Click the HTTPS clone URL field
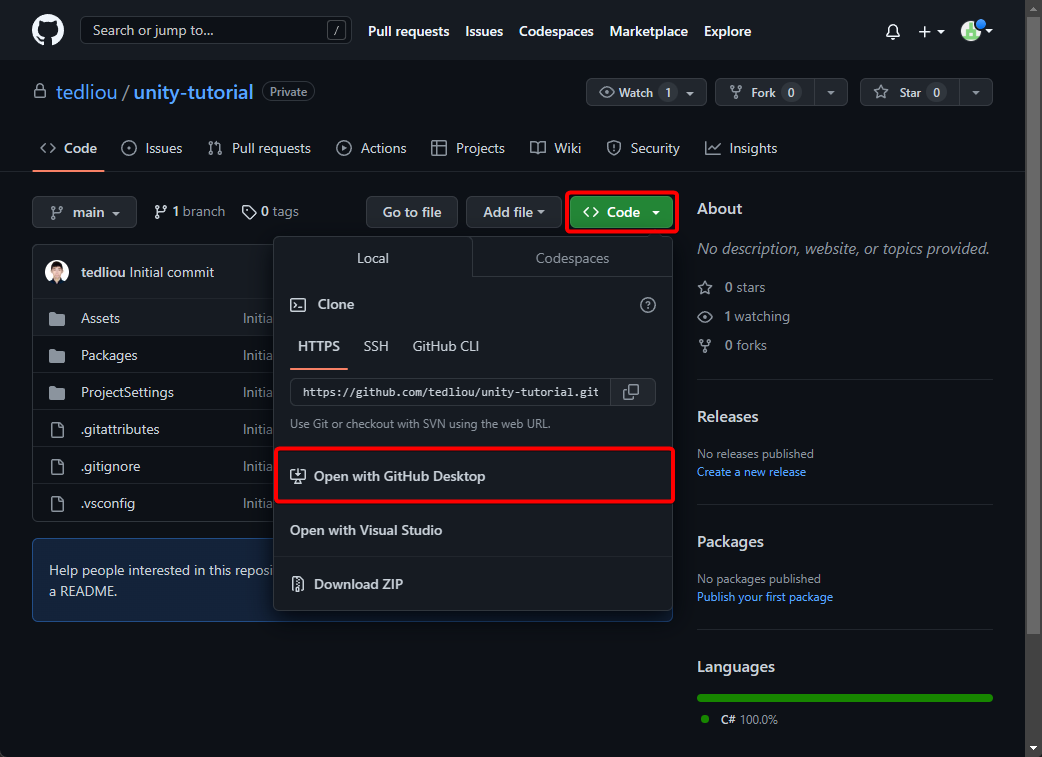This screenshot has width=1042, height=757. click(x=451, y=392)
